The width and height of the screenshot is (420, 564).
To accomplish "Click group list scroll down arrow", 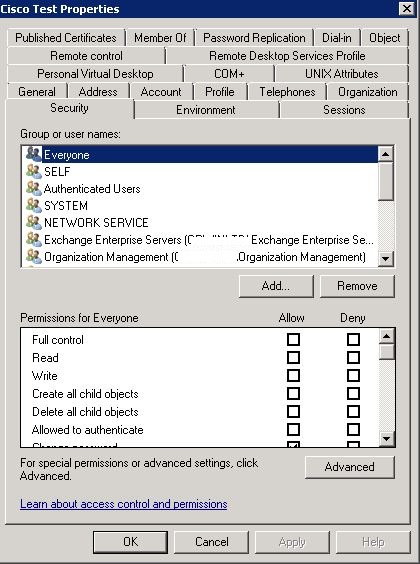I will point(386,258).
